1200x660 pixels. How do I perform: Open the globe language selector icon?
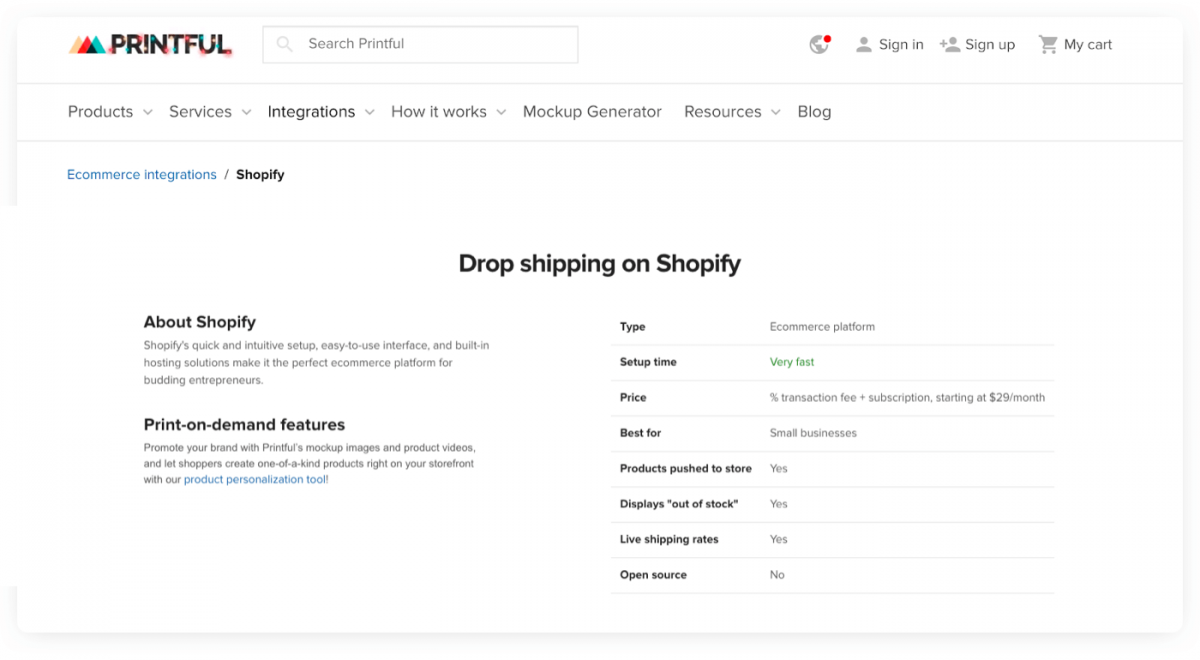point(820,44)
